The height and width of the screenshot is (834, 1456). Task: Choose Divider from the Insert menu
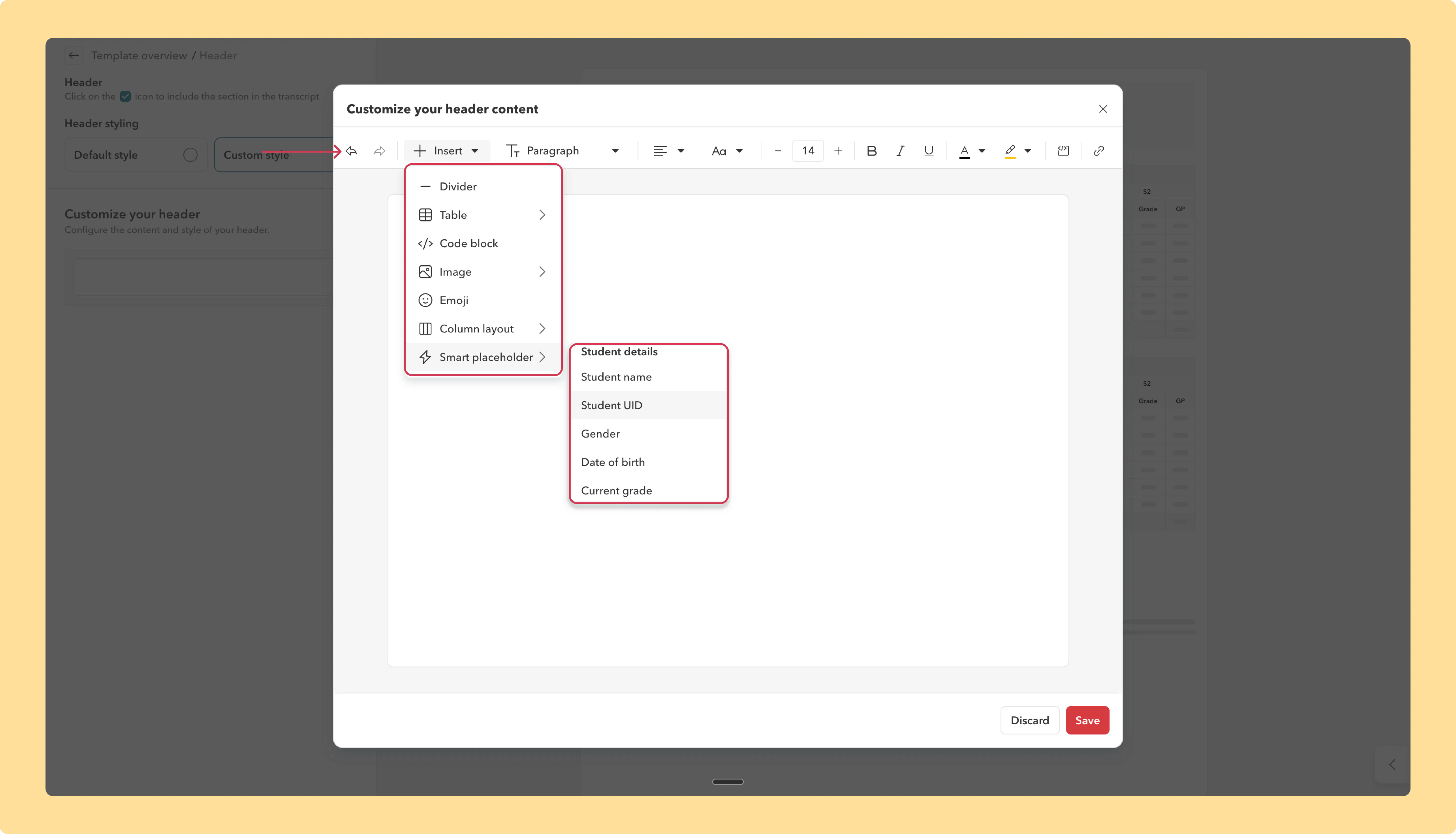(483, 186)
